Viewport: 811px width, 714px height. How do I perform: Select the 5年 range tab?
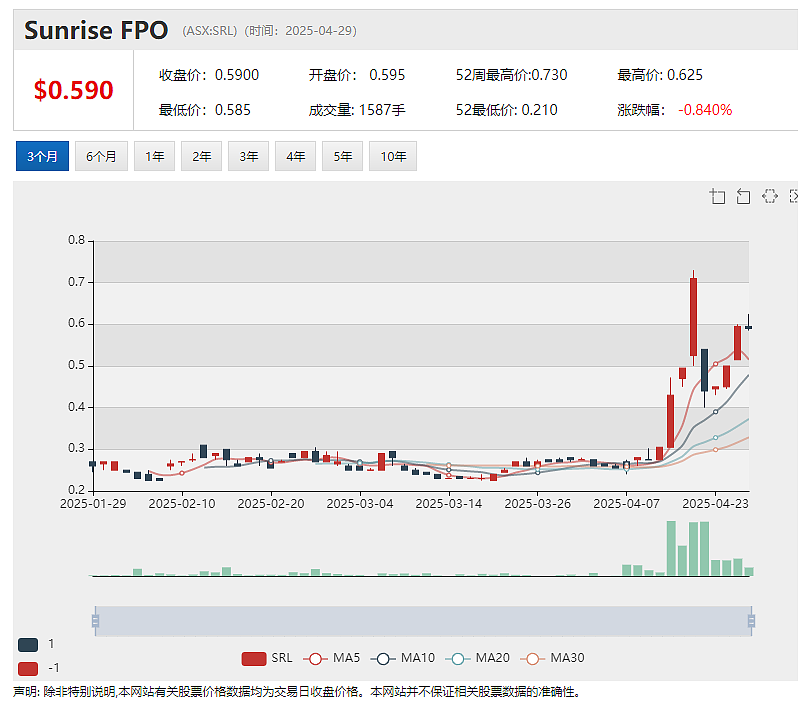(x=342, y=156)
